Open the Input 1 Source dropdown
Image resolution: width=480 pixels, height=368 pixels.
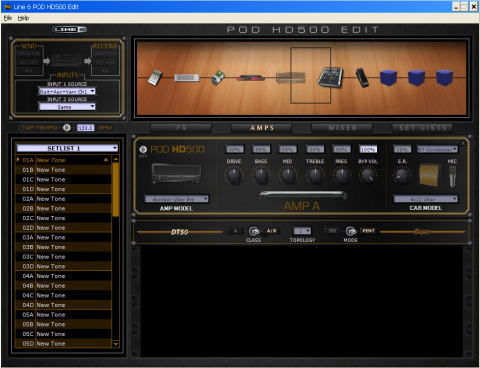(x=67, y=91)
